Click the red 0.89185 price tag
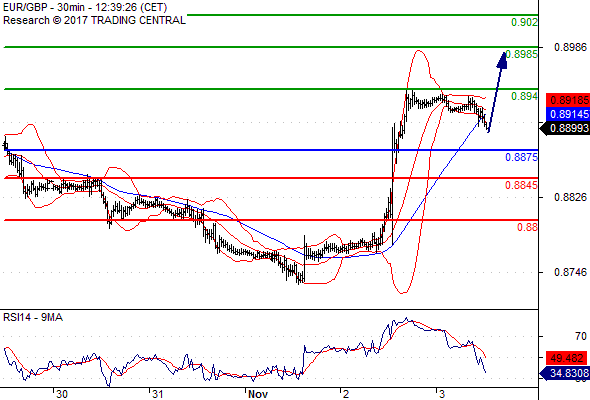Screen dimensions: 590x400 567,100
